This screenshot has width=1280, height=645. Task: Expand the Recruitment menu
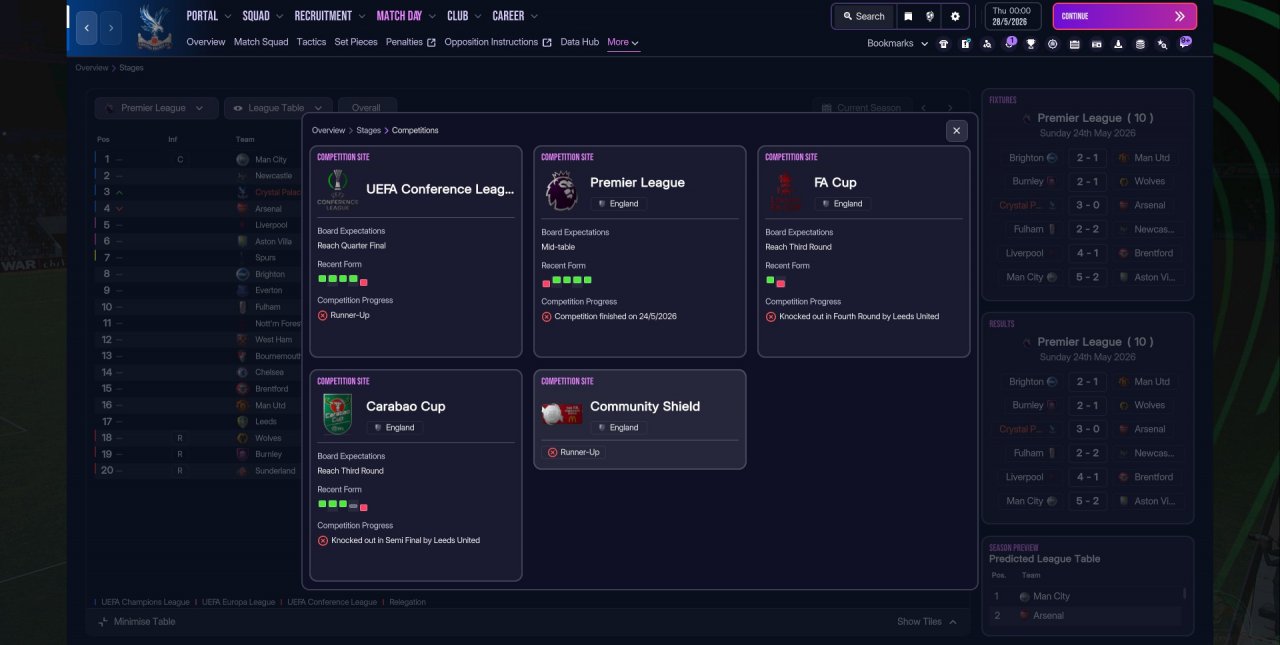click(x=330, y=16)
